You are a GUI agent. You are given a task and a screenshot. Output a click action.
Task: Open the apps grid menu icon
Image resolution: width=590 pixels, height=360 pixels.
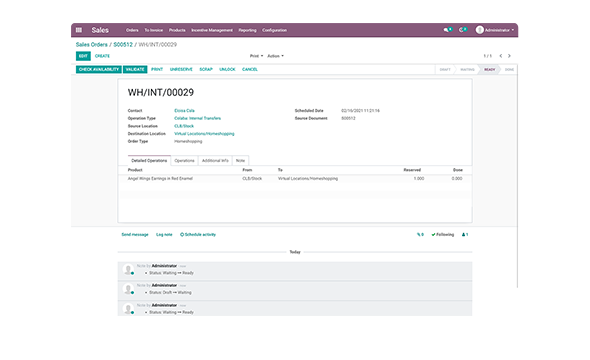click(x=79, y=30)
